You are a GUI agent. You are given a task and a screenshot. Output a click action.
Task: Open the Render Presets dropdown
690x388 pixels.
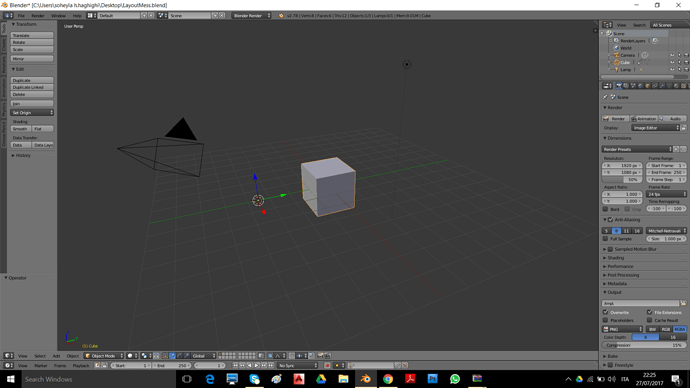point(637,149)
